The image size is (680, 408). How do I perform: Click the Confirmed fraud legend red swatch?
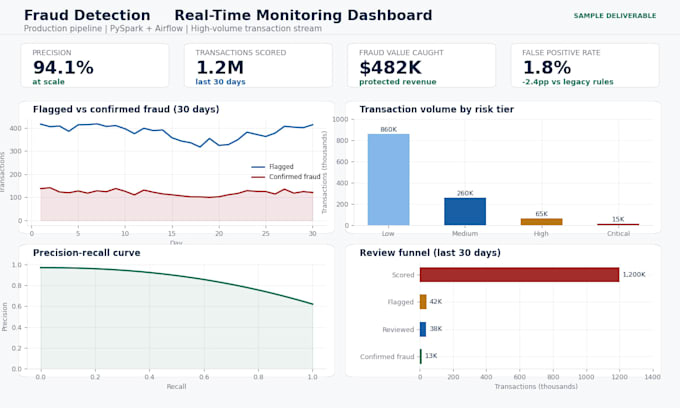click(258, 177)
